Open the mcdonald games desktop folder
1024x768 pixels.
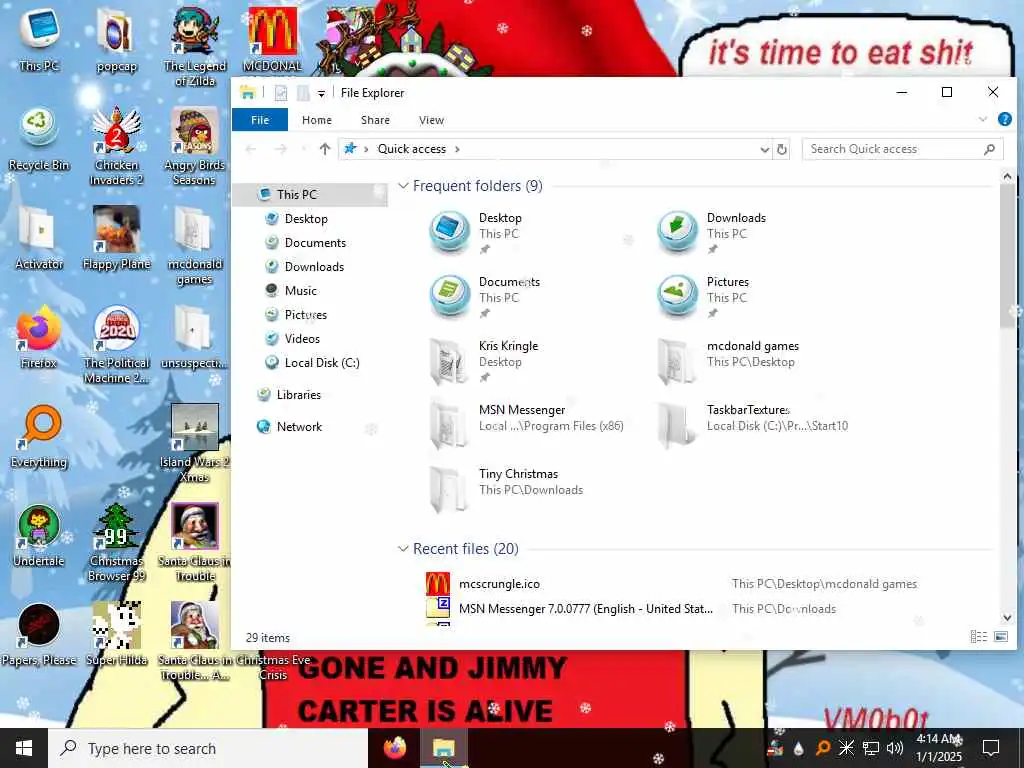[195, 246]
